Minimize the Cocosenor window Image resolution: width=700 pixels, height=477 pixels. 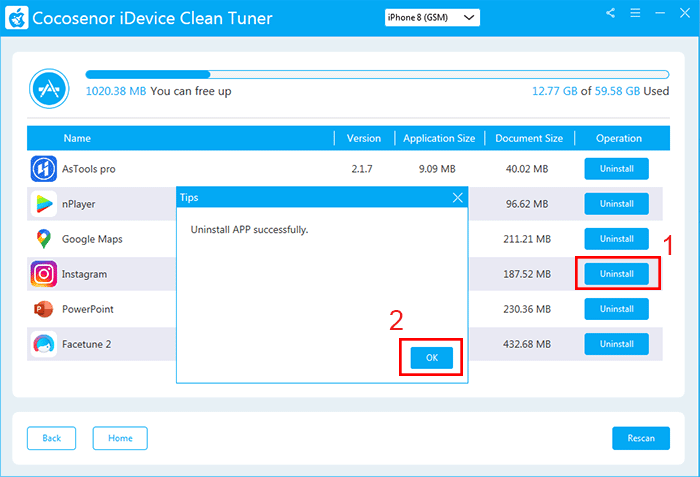coord(660,13)
